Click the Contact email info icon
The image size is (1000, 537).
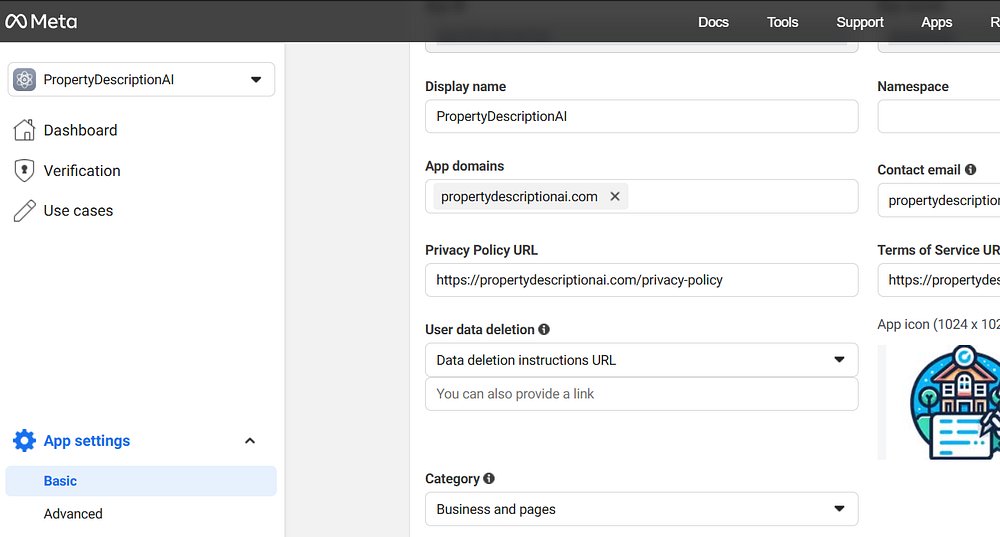[x=971, y=170]
